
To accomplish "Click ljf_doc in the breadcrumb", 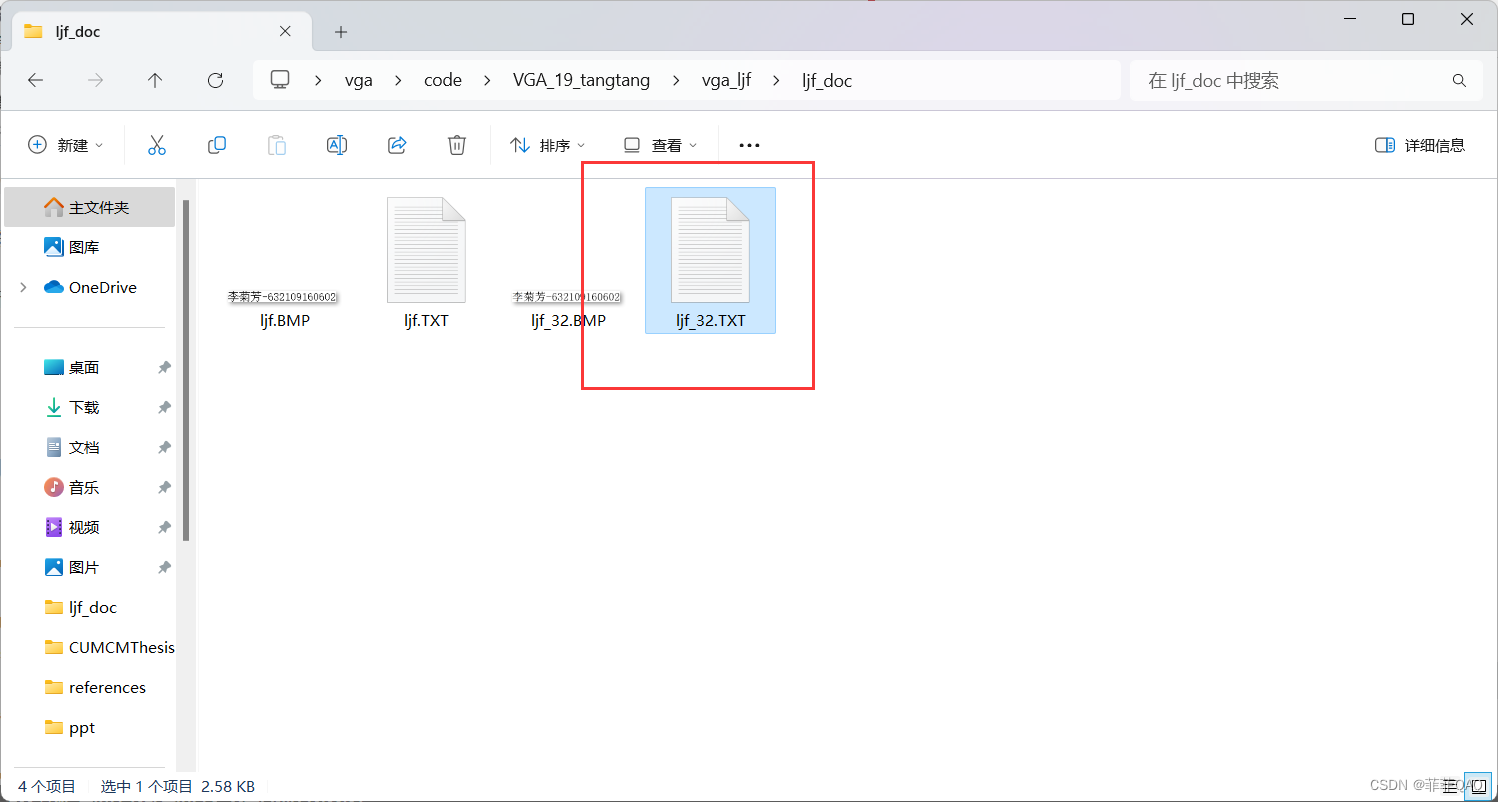I will tap(827, 81).
